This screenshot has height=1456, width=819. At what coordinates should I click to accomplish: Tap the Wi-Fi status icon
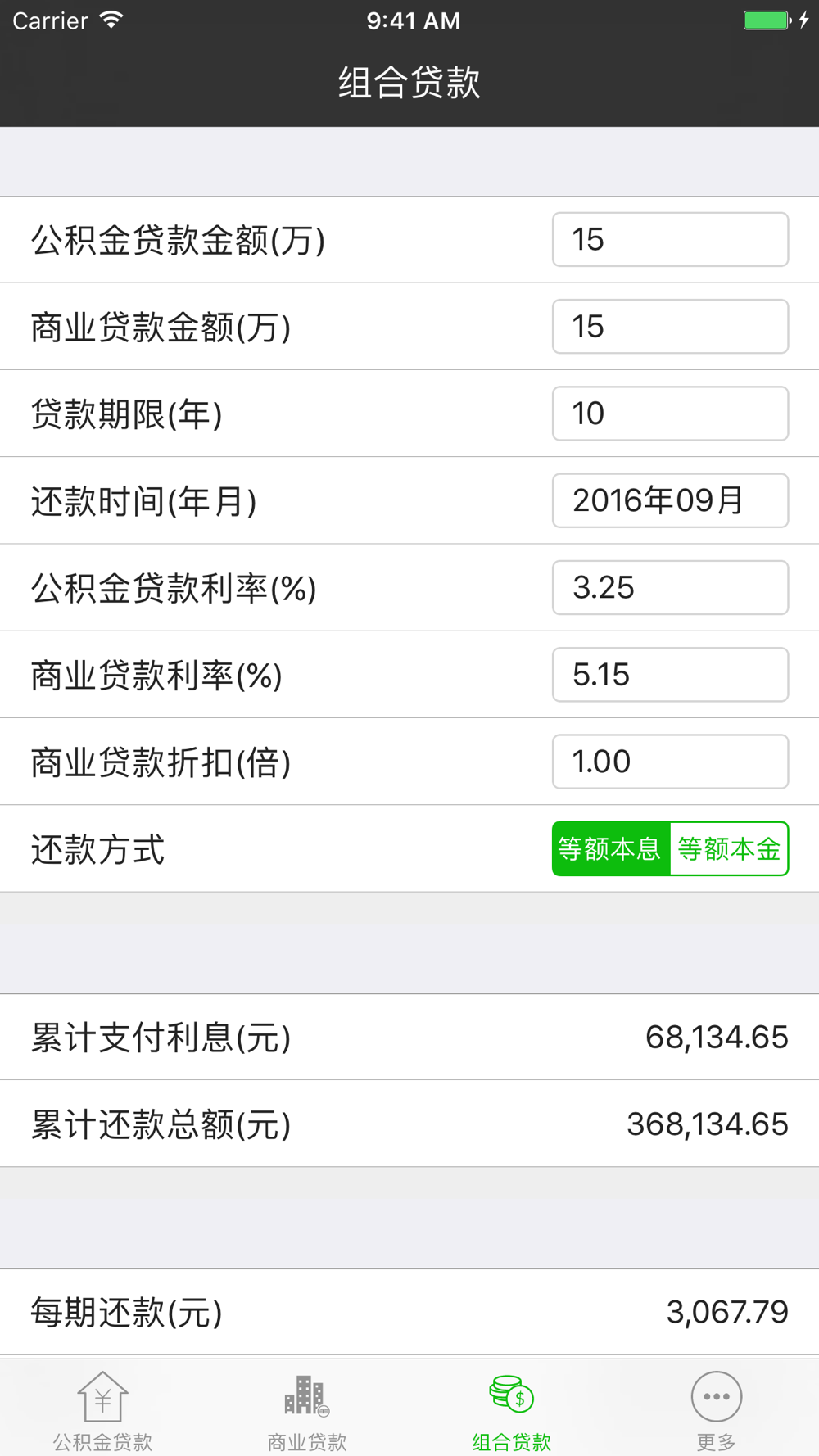point(111,20)
